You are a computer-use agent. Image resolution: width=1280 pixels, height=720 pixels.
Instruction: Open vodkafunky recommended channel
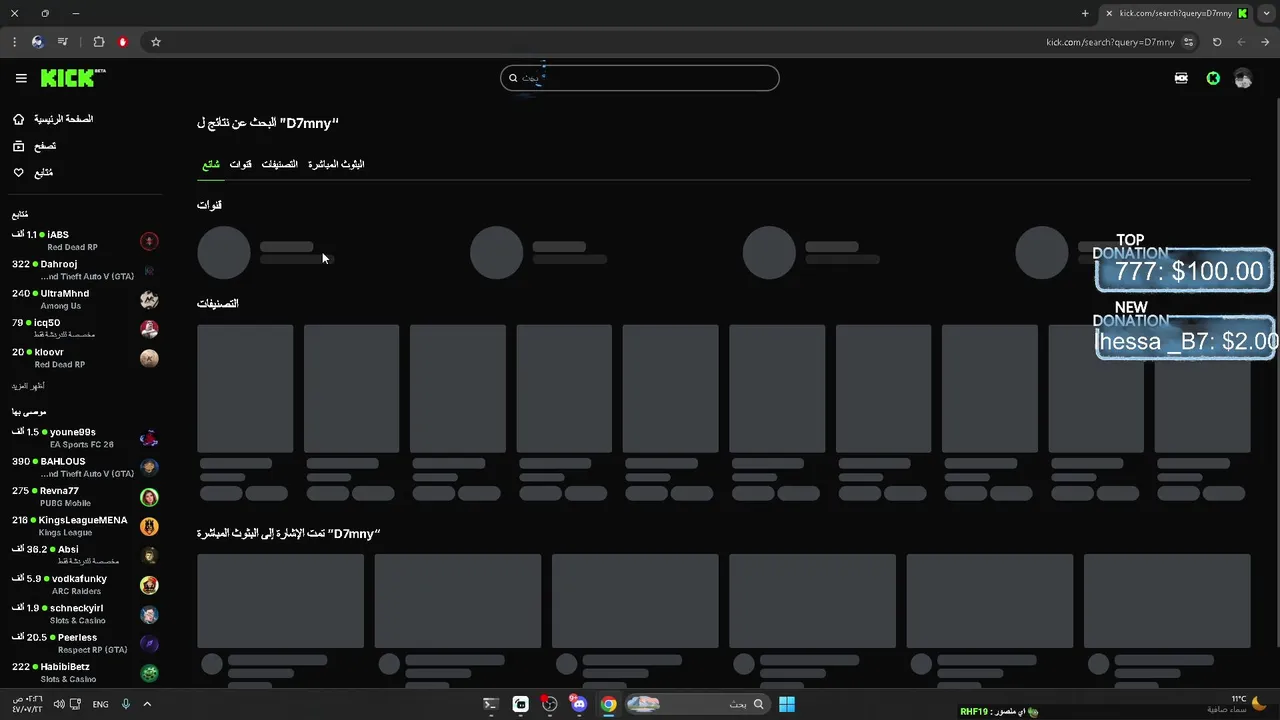click(85, 584)
